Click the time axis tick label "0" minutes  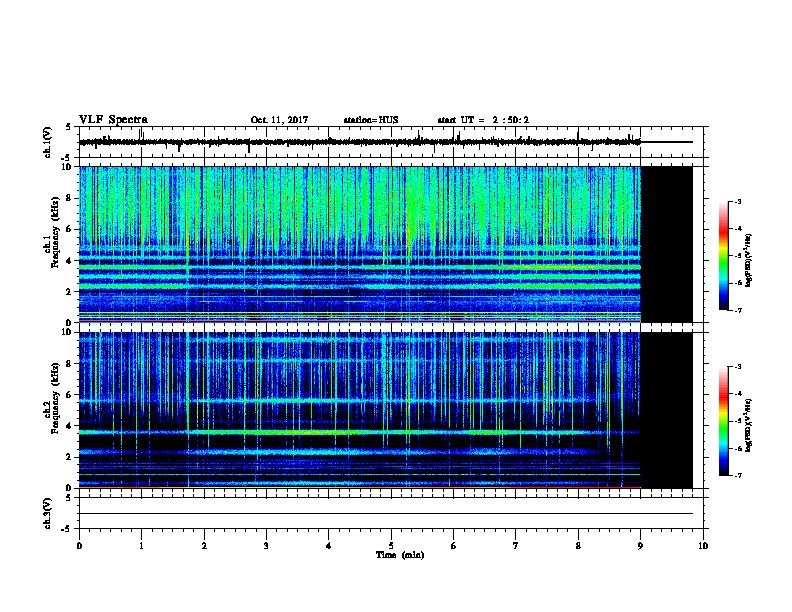tap(79, 545)
